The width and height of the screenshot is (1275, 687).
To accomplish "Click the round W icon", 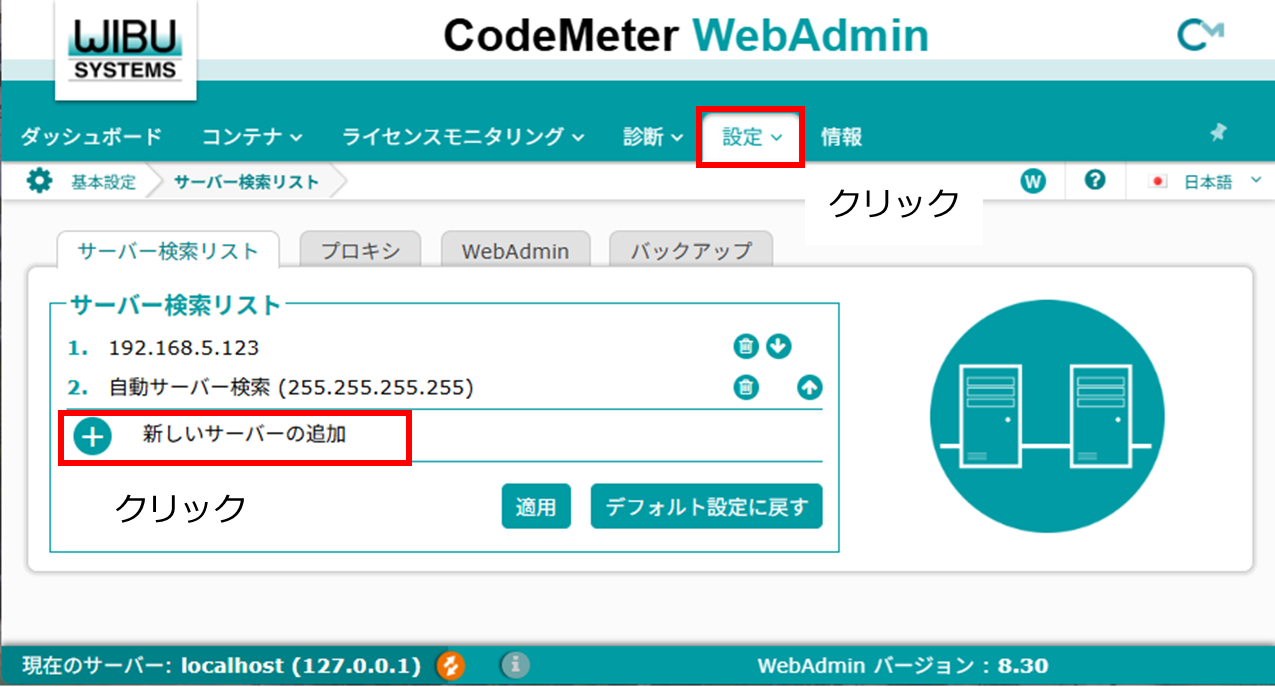I will click(x=1033, y=182).
